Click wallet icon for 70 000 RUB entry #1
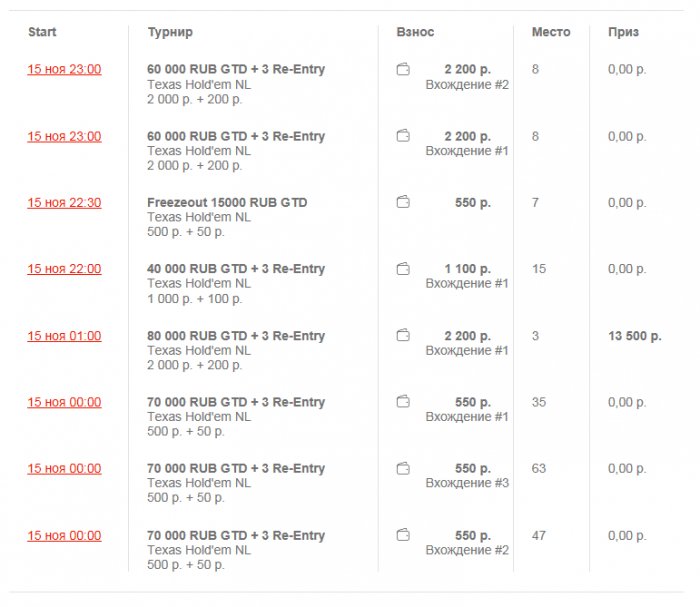The width and height of the screenshot is (700, 607). 403,402
